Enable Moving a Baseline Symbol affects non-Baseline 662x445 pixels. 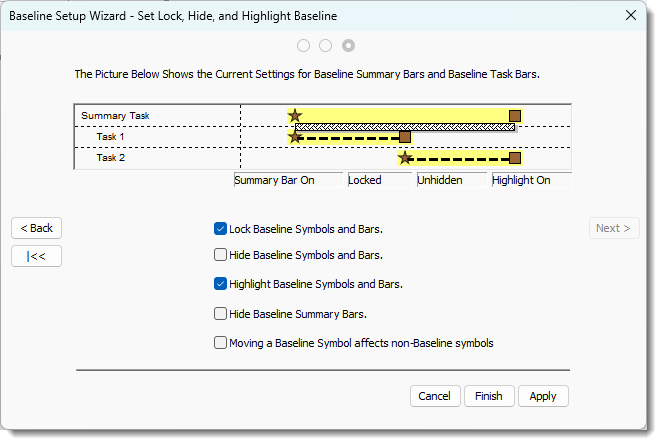click(x=221, y=343)
